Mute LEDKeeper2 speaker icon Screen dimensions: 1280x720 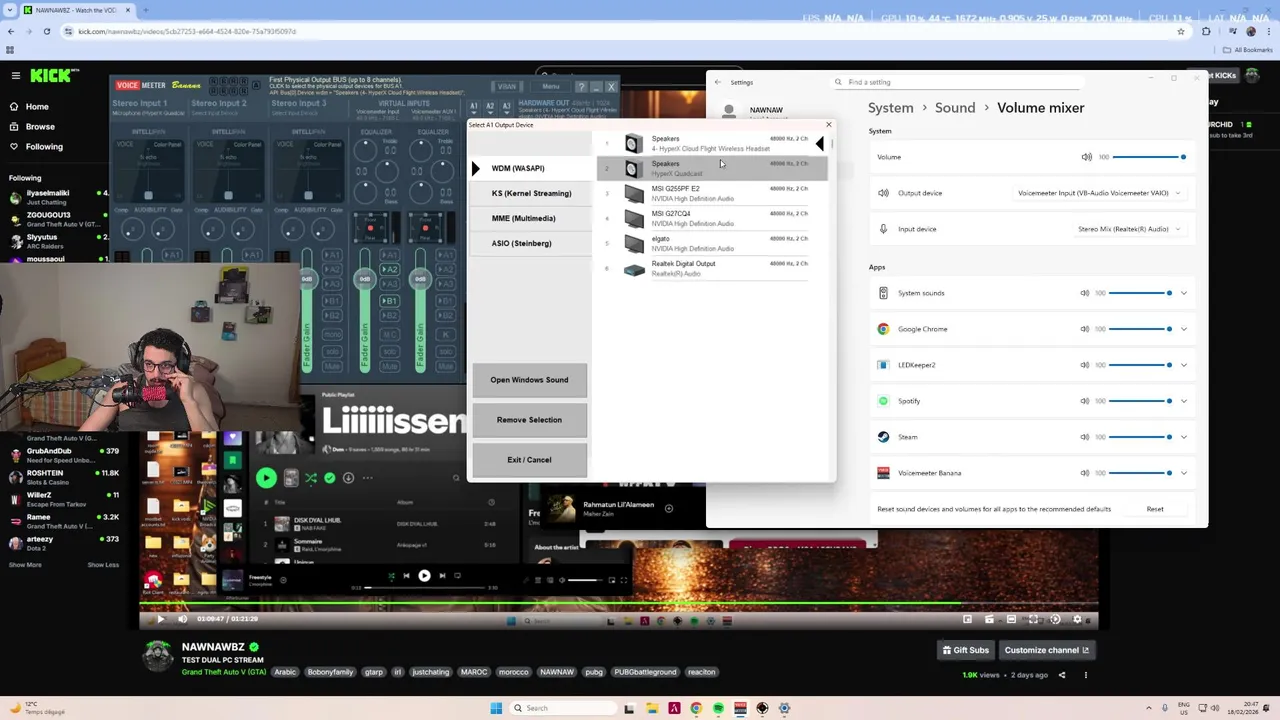tap(1085, 365)
